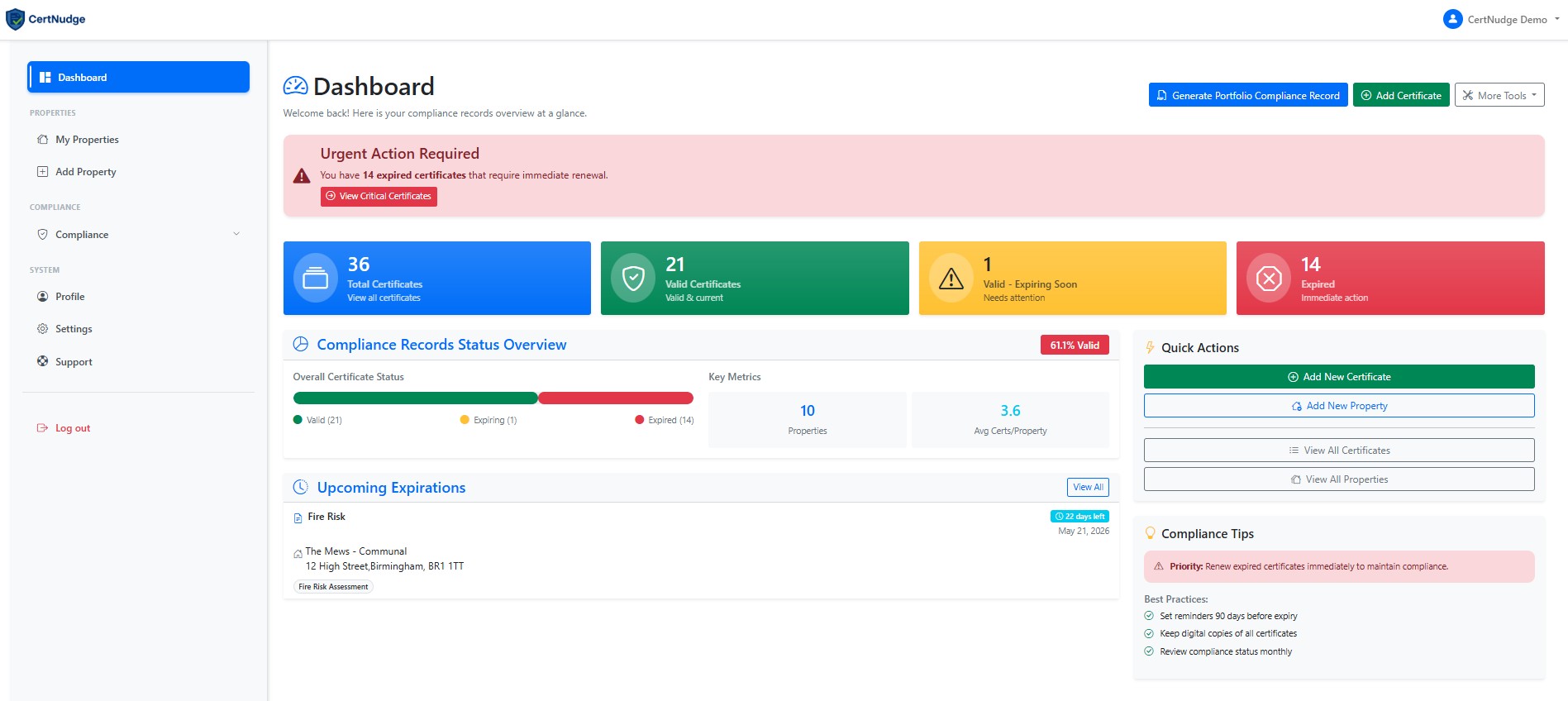Click the Log out arrow icon
Screen dimensions: 1568x701
click(x=42, y=428)
